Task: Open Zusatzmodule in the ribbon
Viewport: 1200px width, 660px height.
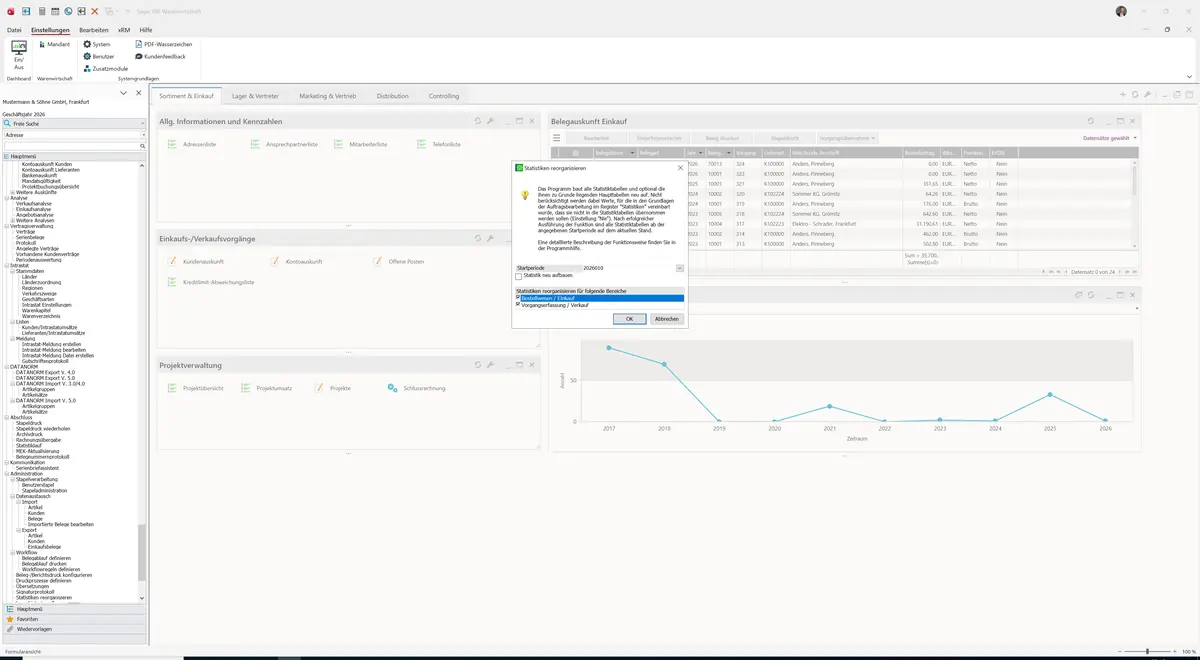Action: [x=106, y=68]
